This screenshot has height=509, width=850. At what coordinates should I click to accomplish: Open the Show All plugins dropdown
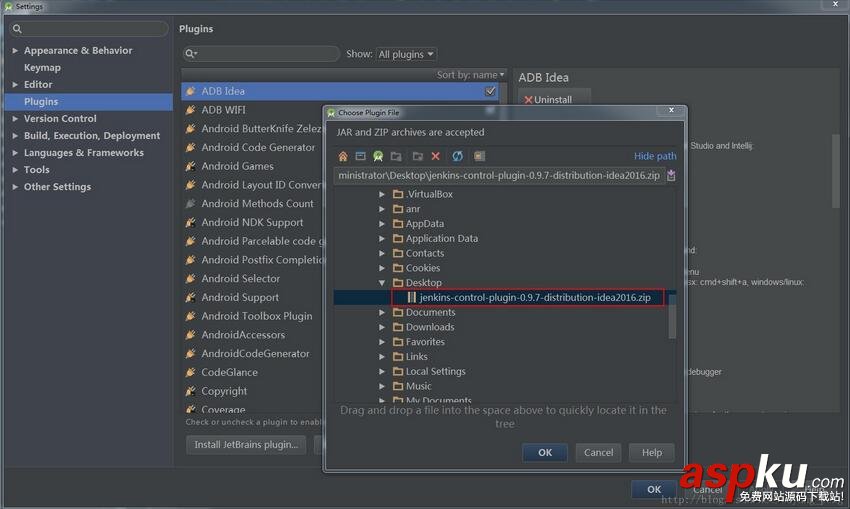pyautogui.click(x=406, y=54)
